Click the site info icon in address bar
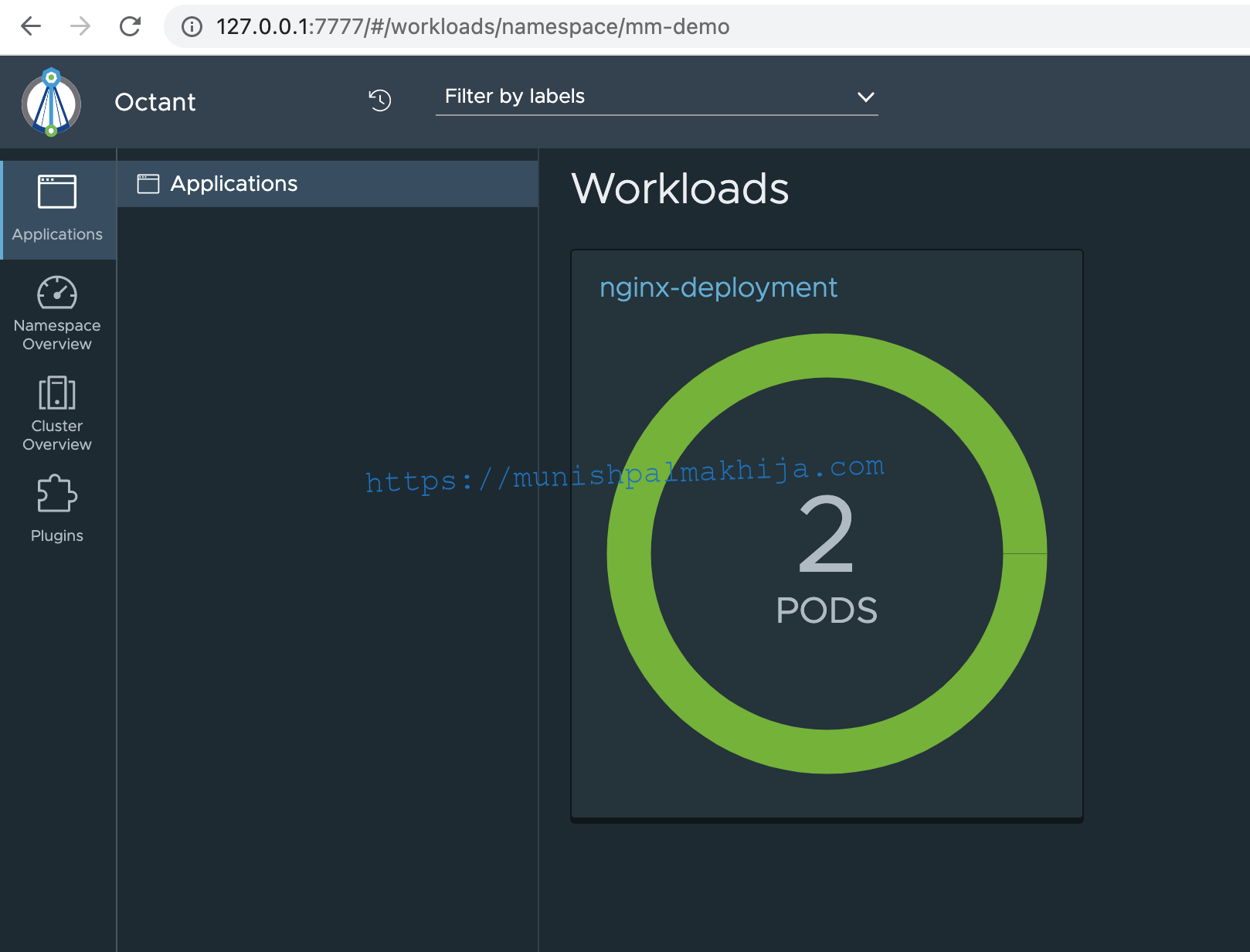Viewport: 1250px width, 952px height. point(192,27)
